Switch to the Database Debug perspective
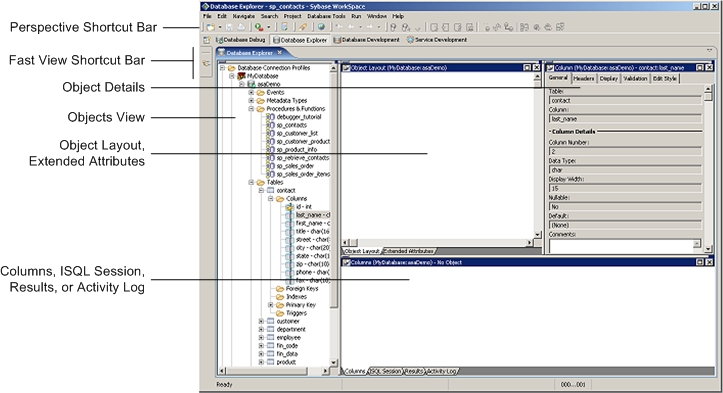The width and height of the screenshot is (723, 393). [241, 40]
